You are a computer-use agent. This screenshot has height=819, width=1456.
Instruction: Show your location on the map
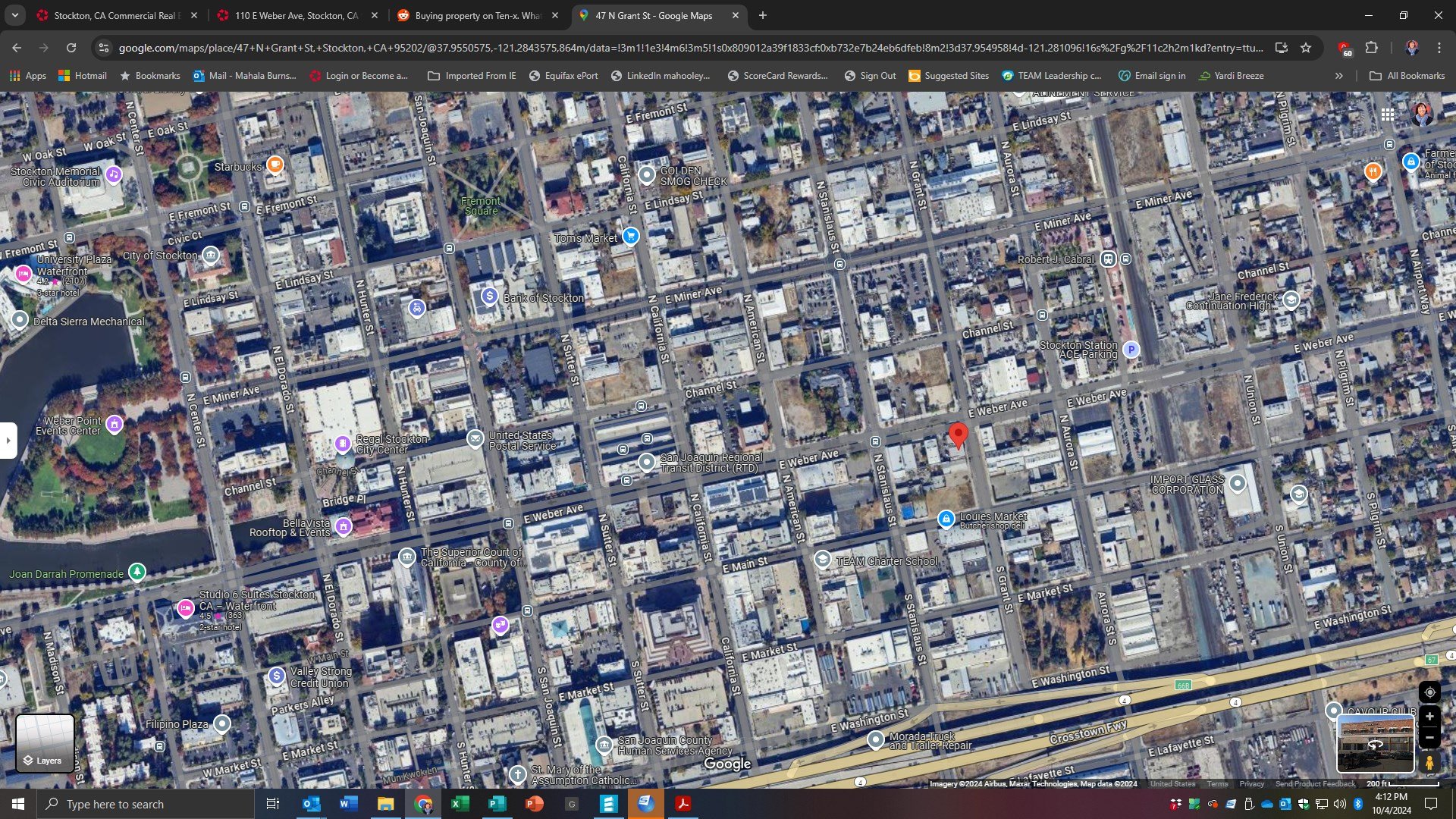1429,692
